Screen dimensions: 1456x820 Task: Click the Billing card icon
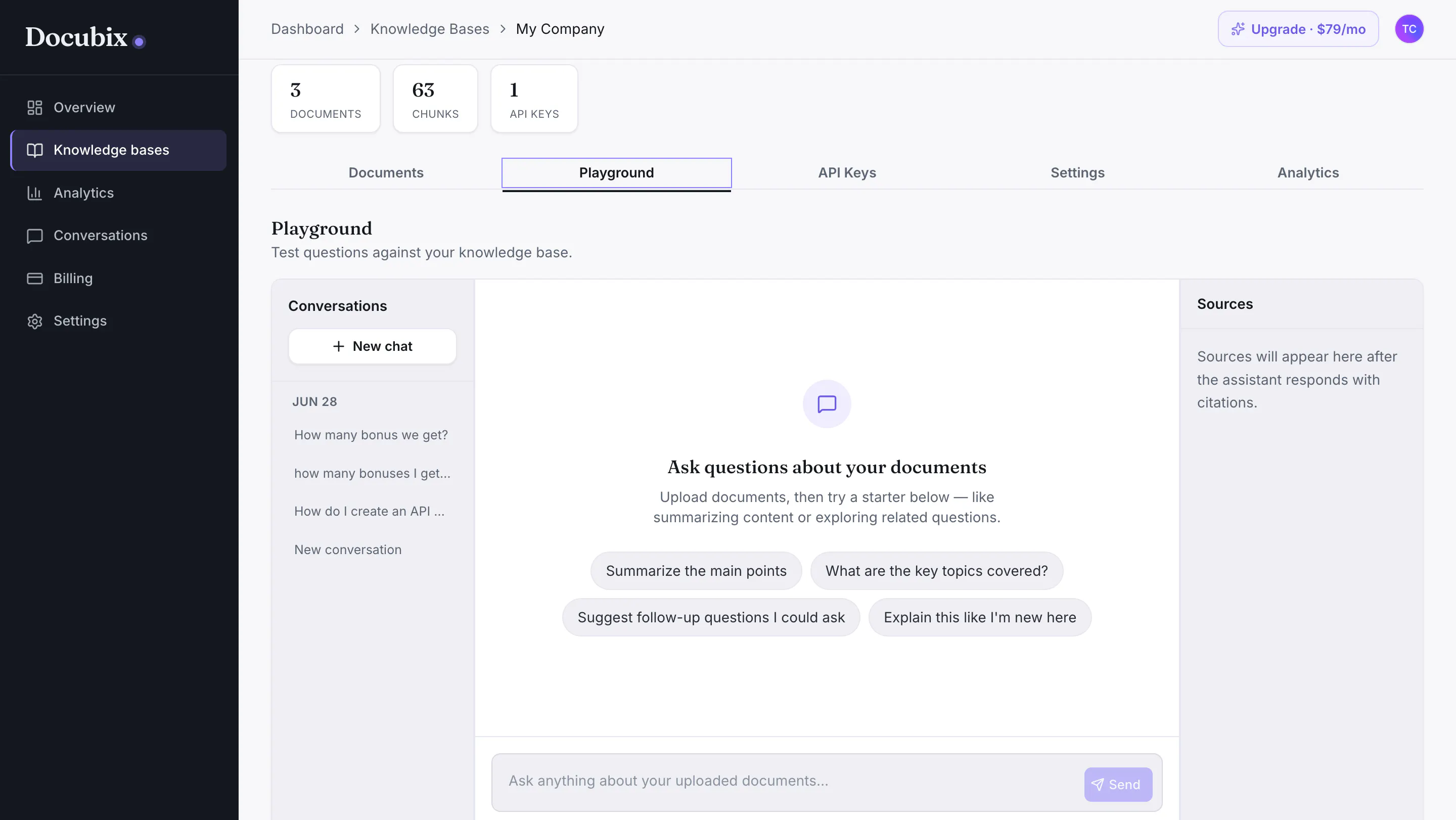tap(34, 279)
